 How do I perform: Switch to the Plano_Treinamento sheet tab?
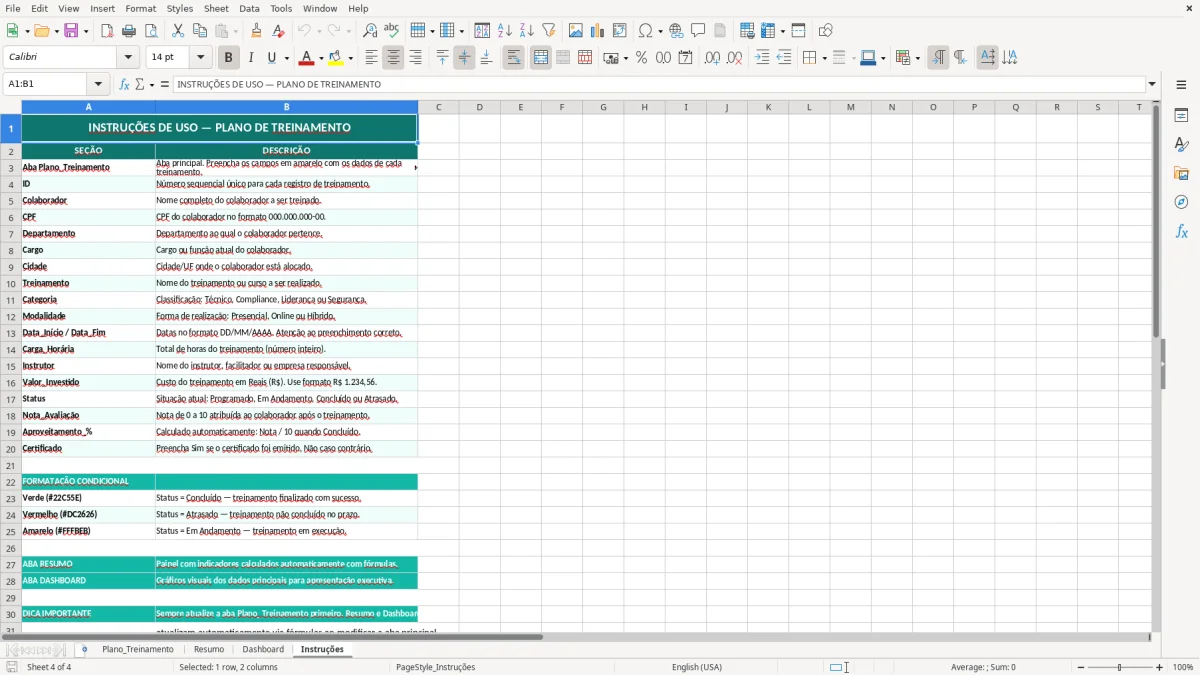(x=138, y=649)
